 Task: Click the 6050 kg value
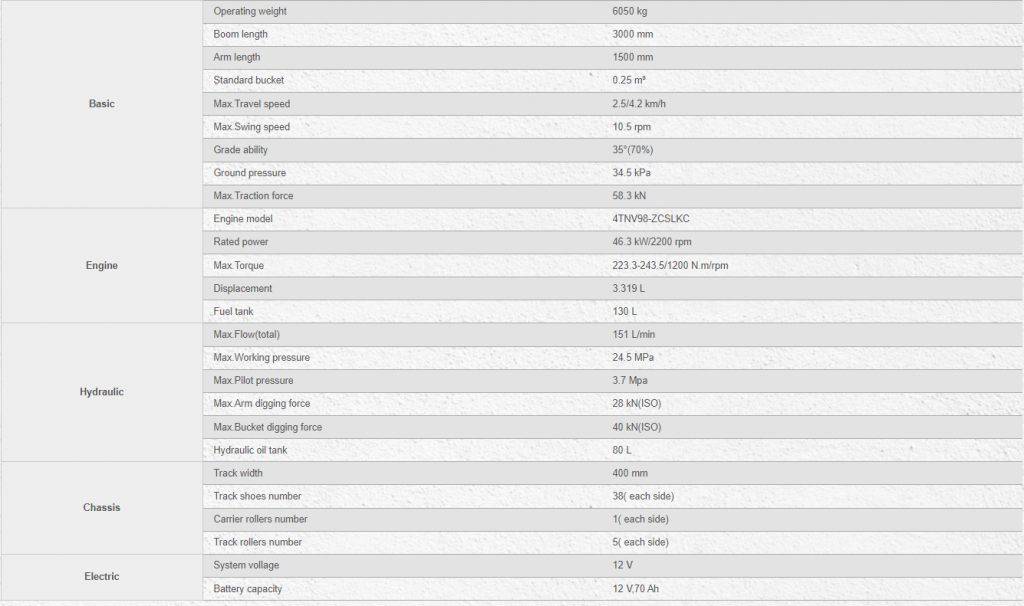(x=630, y=11)
